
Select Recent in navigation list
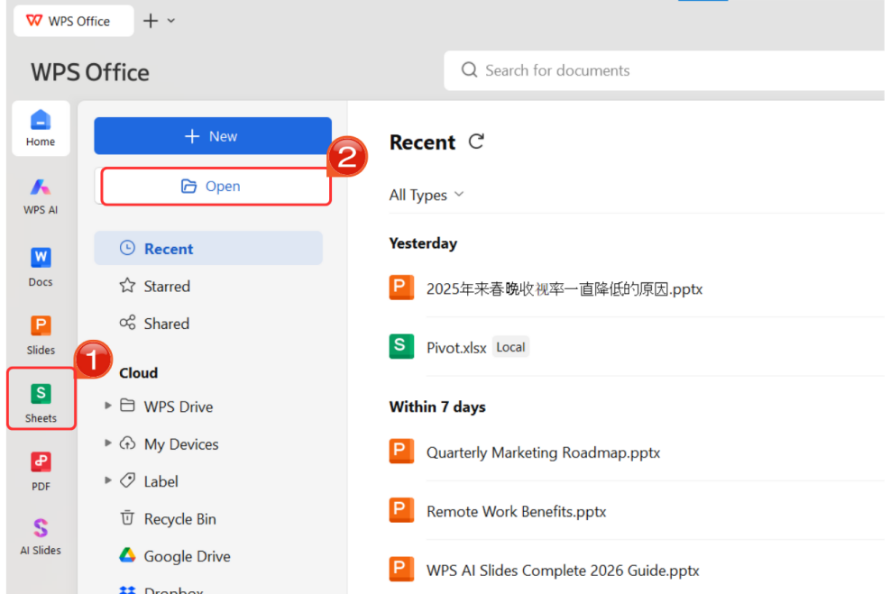coord(208,248)
